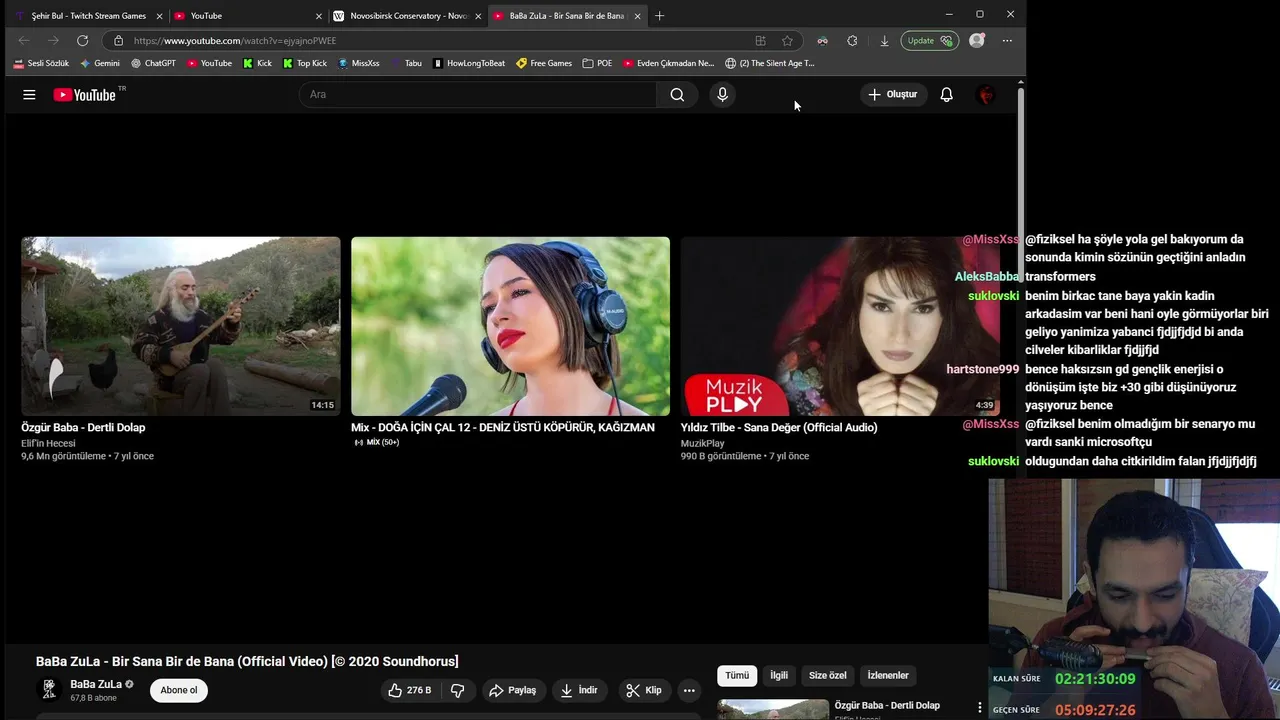The width and height of the screenshot is (1280, 720).
Task: Go to YouTube home via the logo
Action: point(85,95)
